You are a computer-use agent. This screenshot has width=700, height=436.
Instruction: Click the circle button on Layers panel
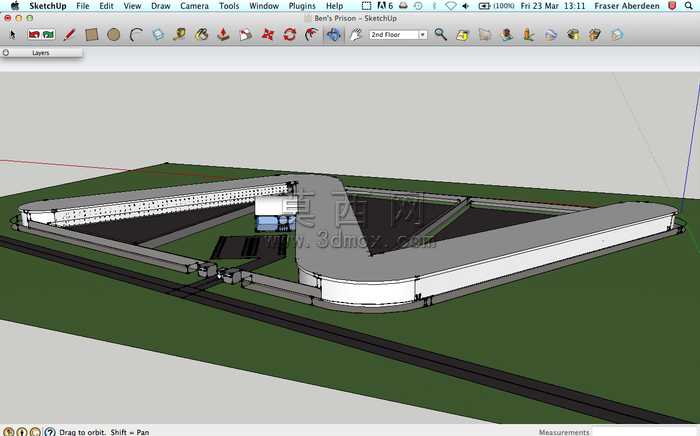tap(6, 53)
